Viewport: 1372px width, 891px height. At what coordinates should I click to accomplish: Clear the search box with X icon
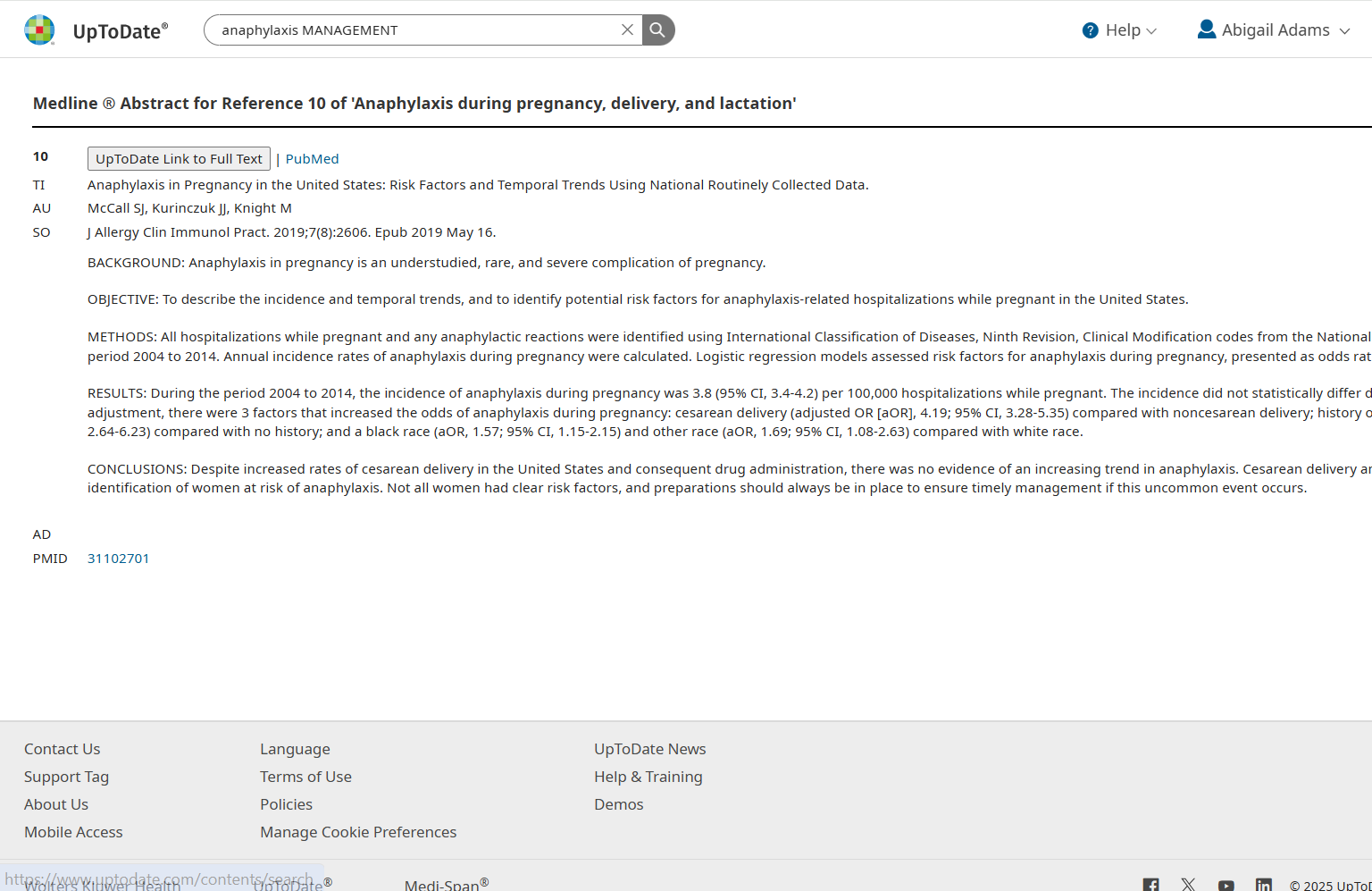click(627, 30)
